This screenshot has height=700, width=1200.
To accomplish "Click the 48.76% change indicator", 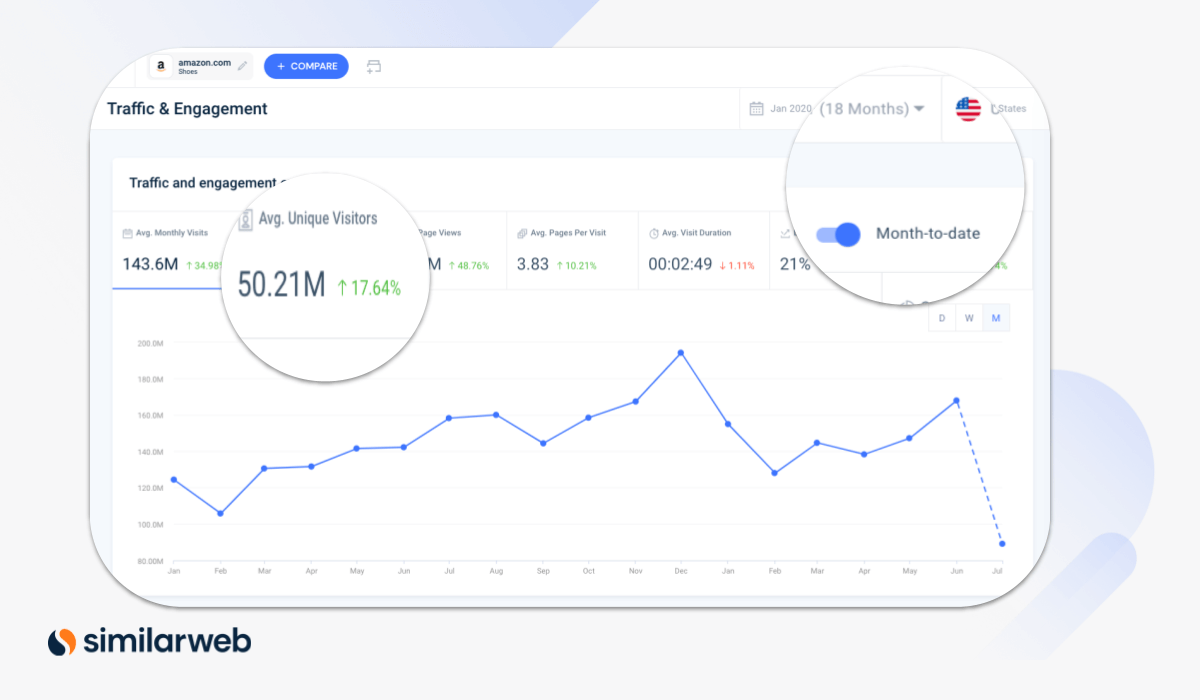I will click(469, 266).
